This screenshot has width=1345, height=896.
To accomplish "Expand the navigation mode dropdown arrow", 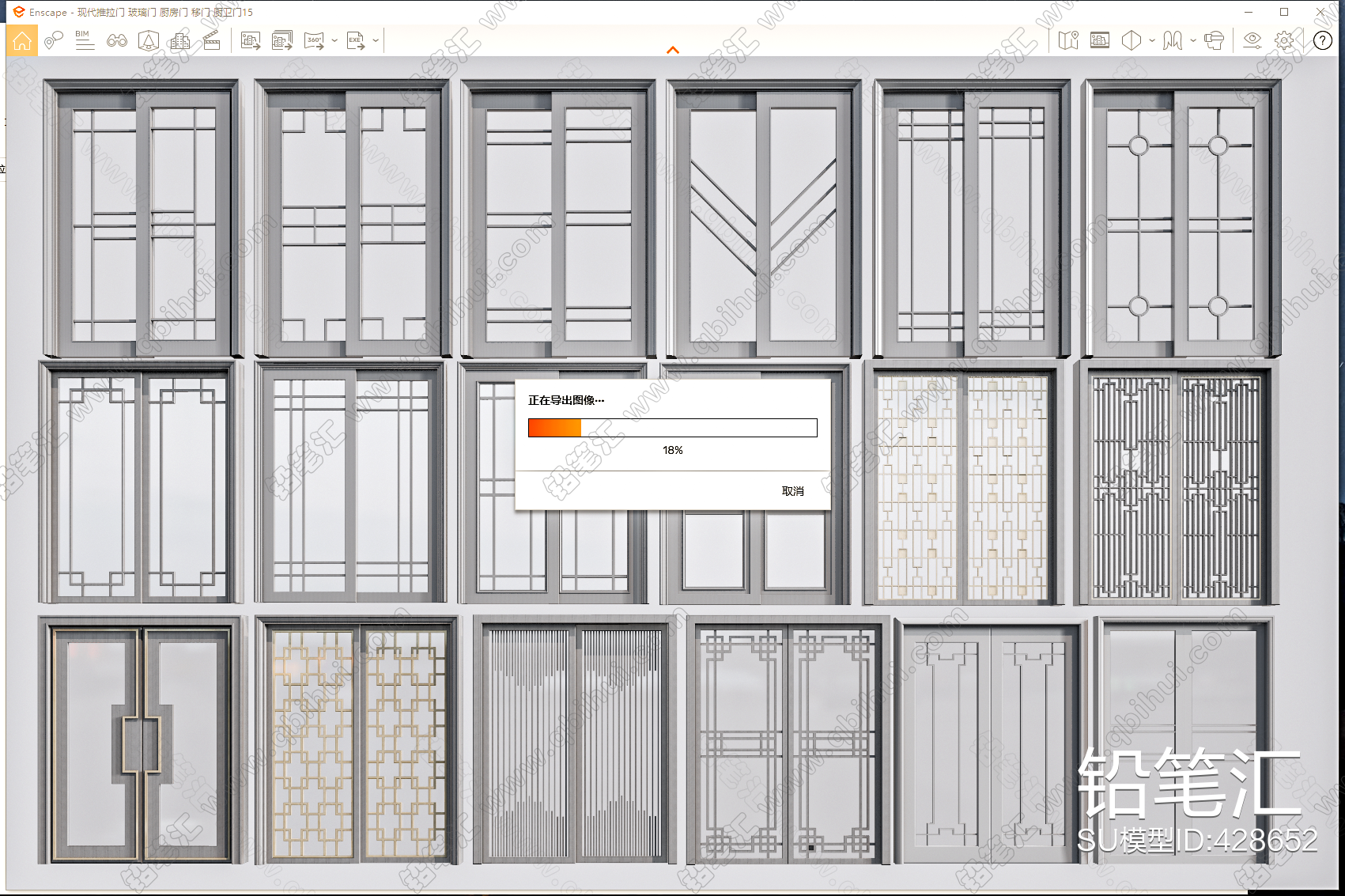I will (x=1193, y=40).
